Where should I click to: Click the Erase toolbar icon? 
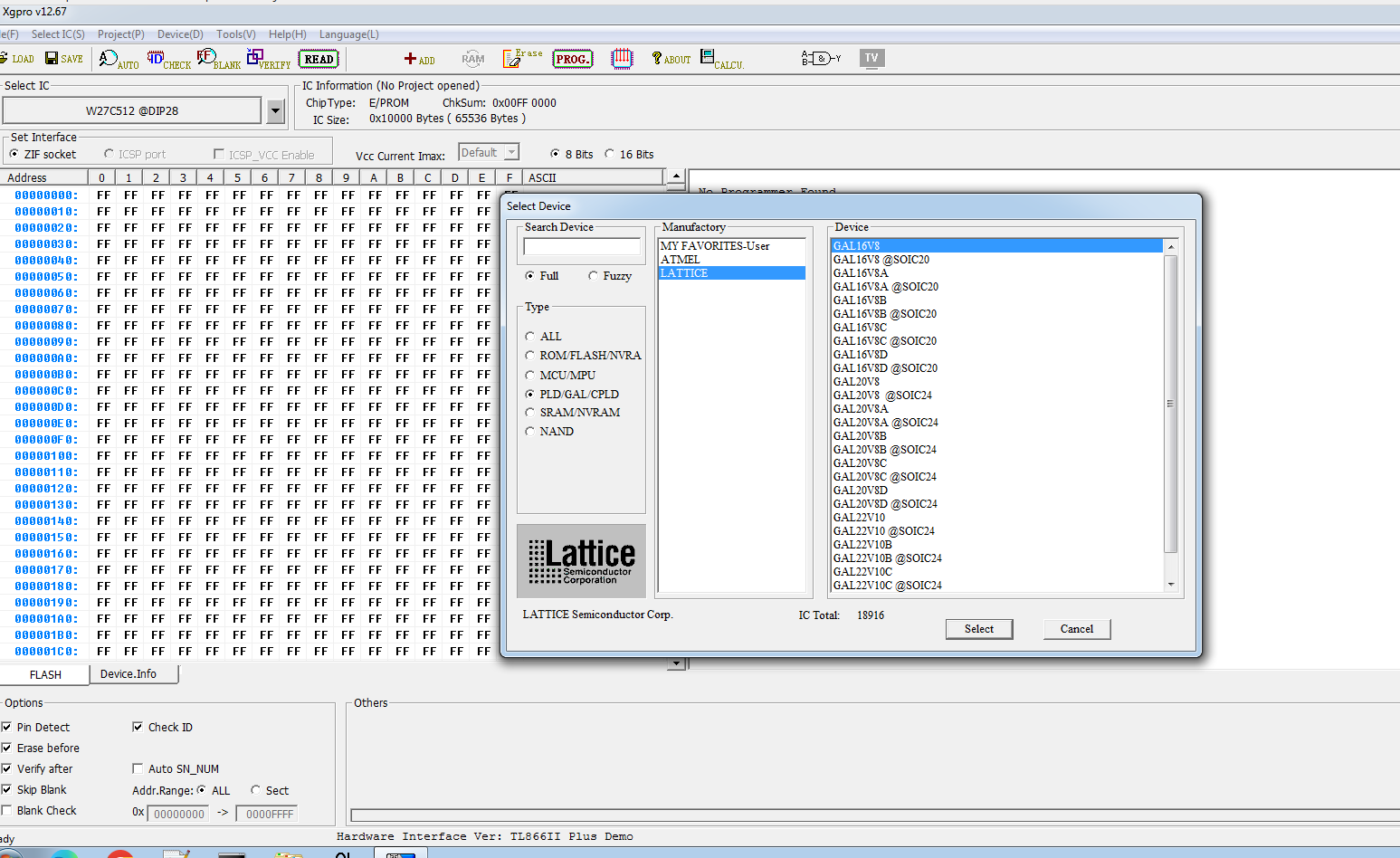point(522,59)
